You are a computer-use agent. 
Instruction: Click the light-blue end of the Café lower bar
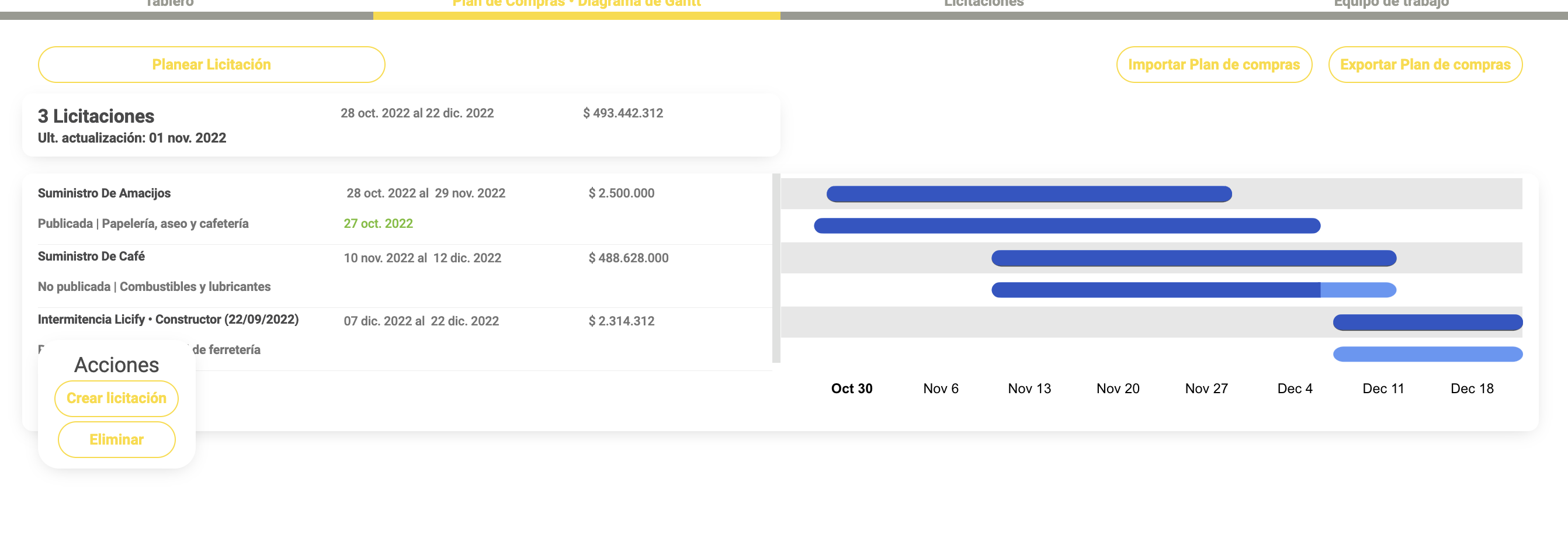tap(1359, 290)
